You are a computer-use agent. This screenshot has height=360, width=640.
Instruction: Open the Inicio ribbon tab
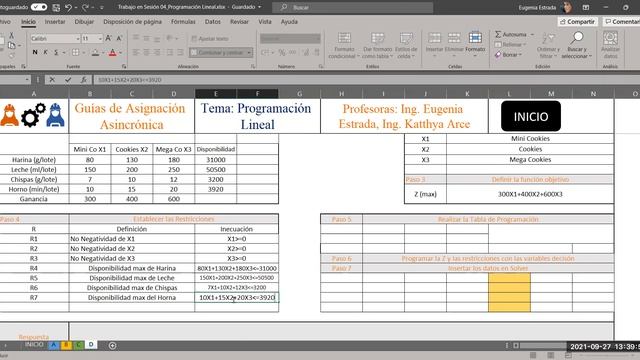[x=28, y=22]
